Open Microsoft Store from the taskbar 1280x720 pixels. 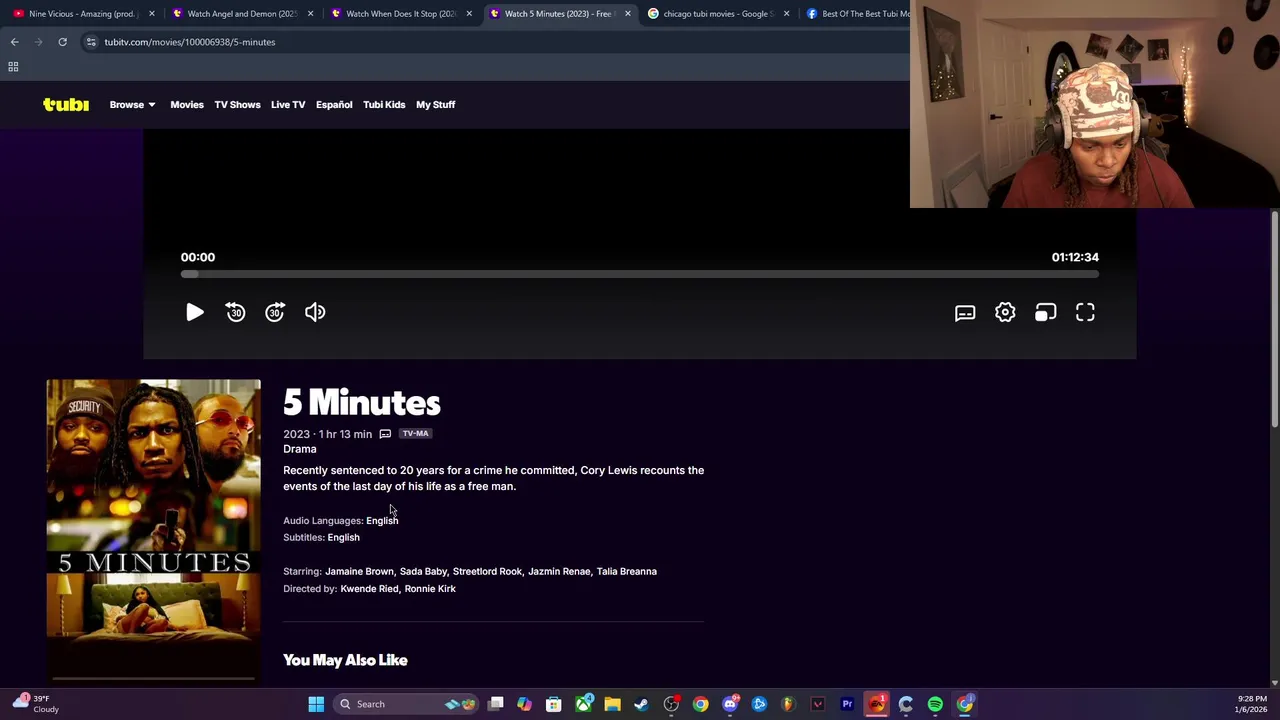[553, 704]
